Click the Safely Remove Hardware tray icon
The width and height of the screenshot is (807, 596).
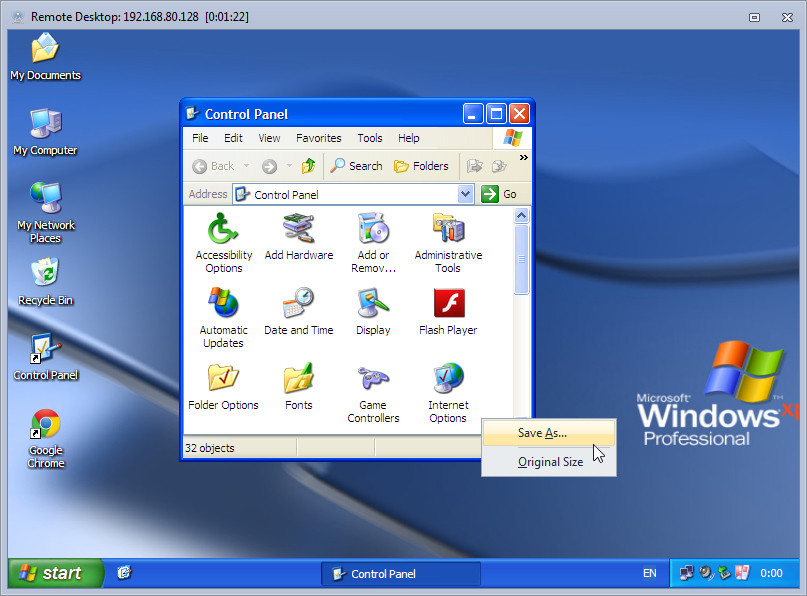(x=724, y=573)
